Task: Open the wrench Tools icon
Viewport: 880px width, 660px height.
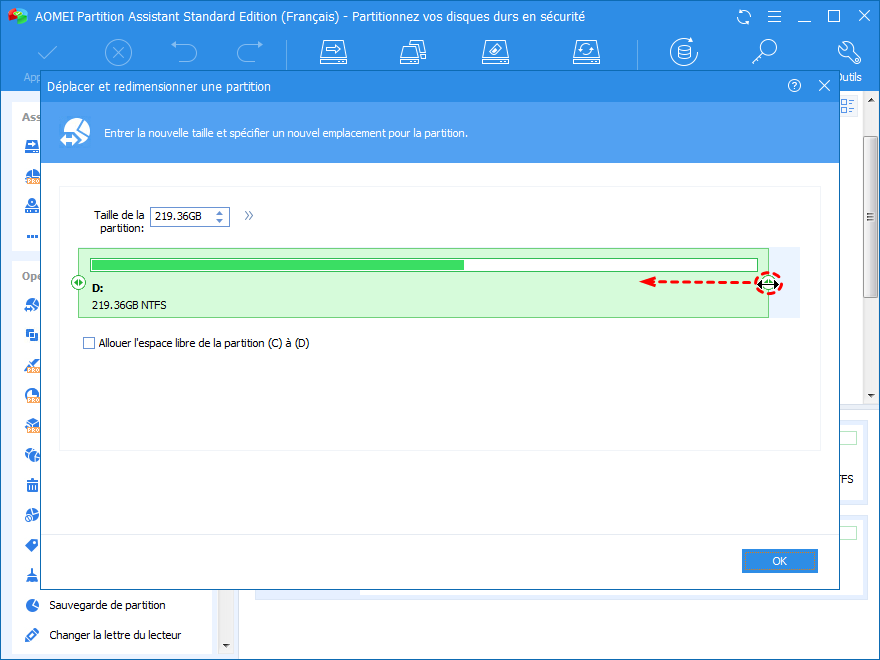Action: 849,52
